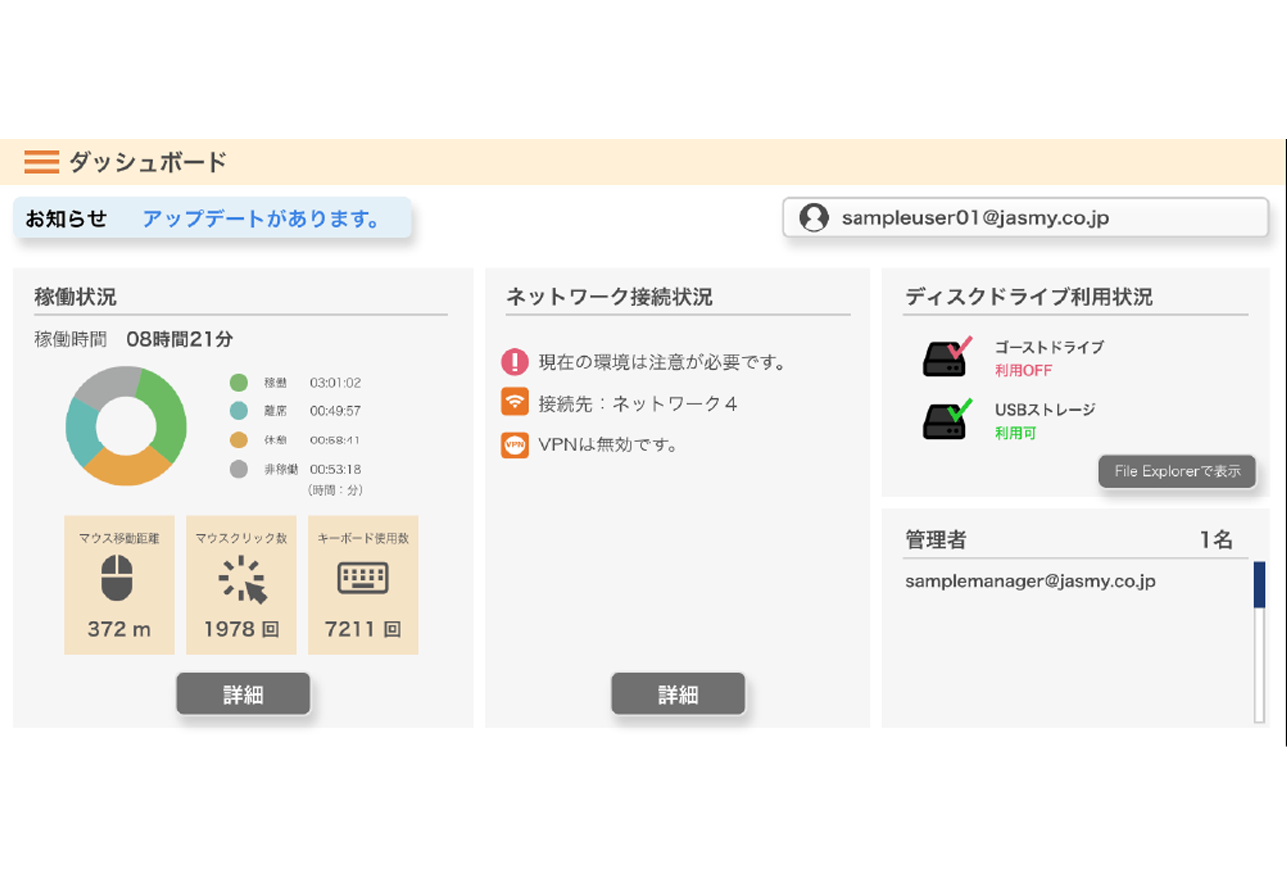Click the 372 m mouse distance value
The height and width of the screenshot is (886, 1287).
pyautogui.click(x=119, y=629)
